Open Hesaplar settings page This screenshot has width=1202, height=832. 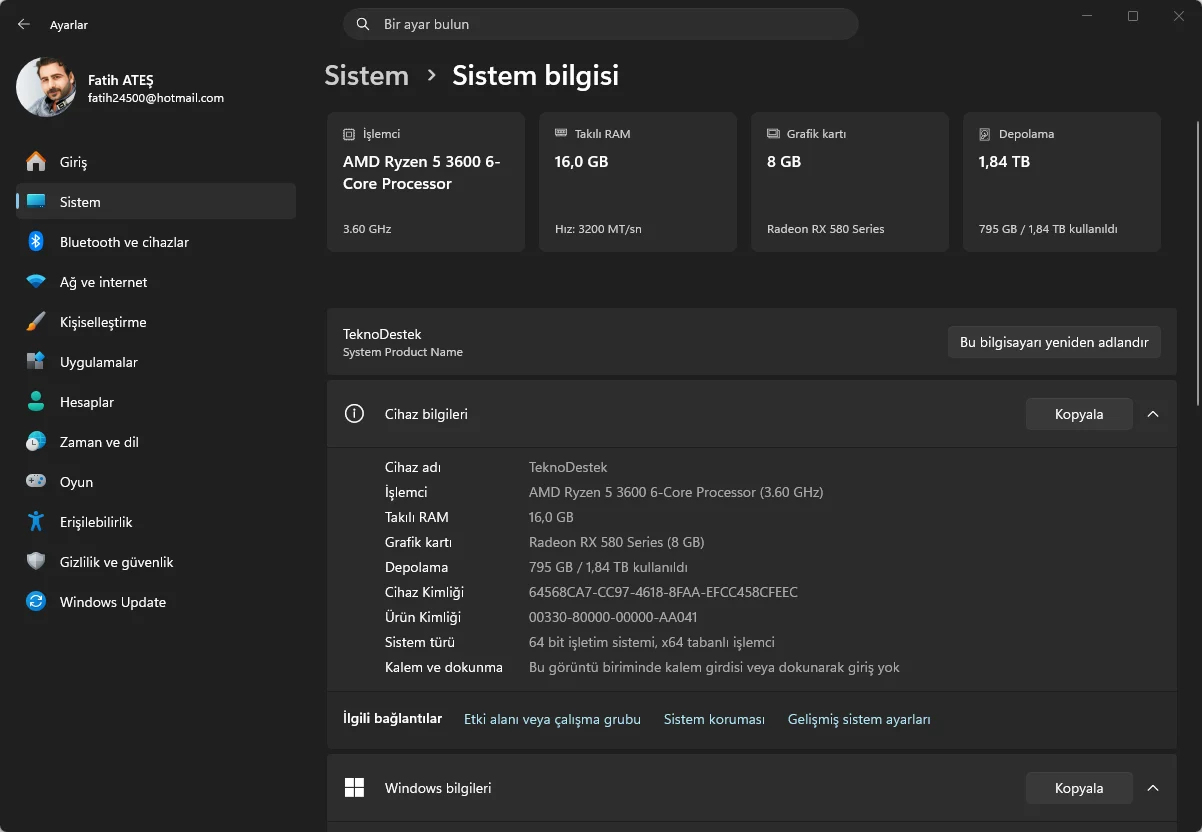[x=156, y=402]
